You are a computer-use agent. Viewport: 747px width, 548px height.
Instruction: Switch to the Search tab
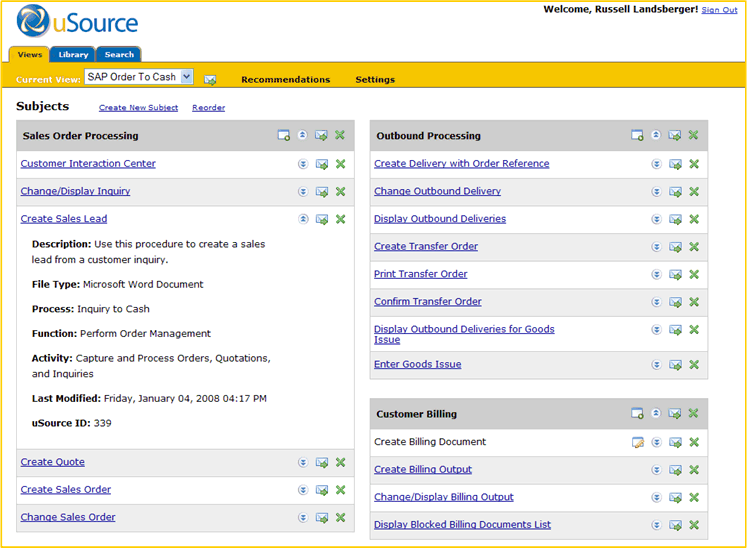coord(119,54)
